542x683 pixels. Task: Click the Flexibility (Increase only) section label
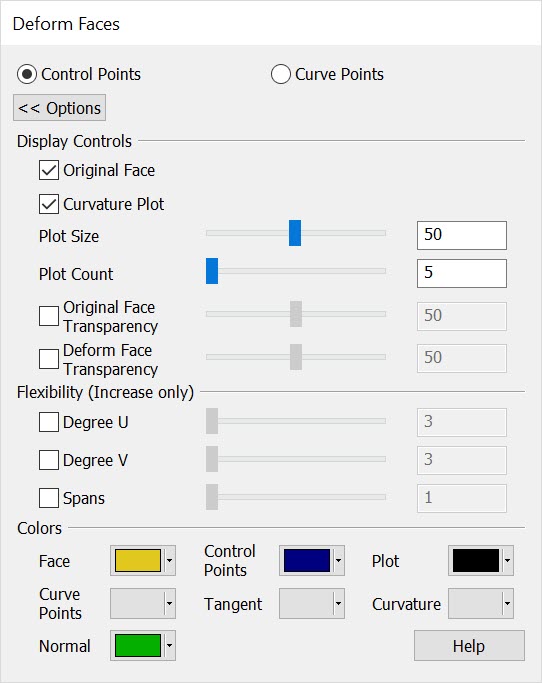pos(105,392)
